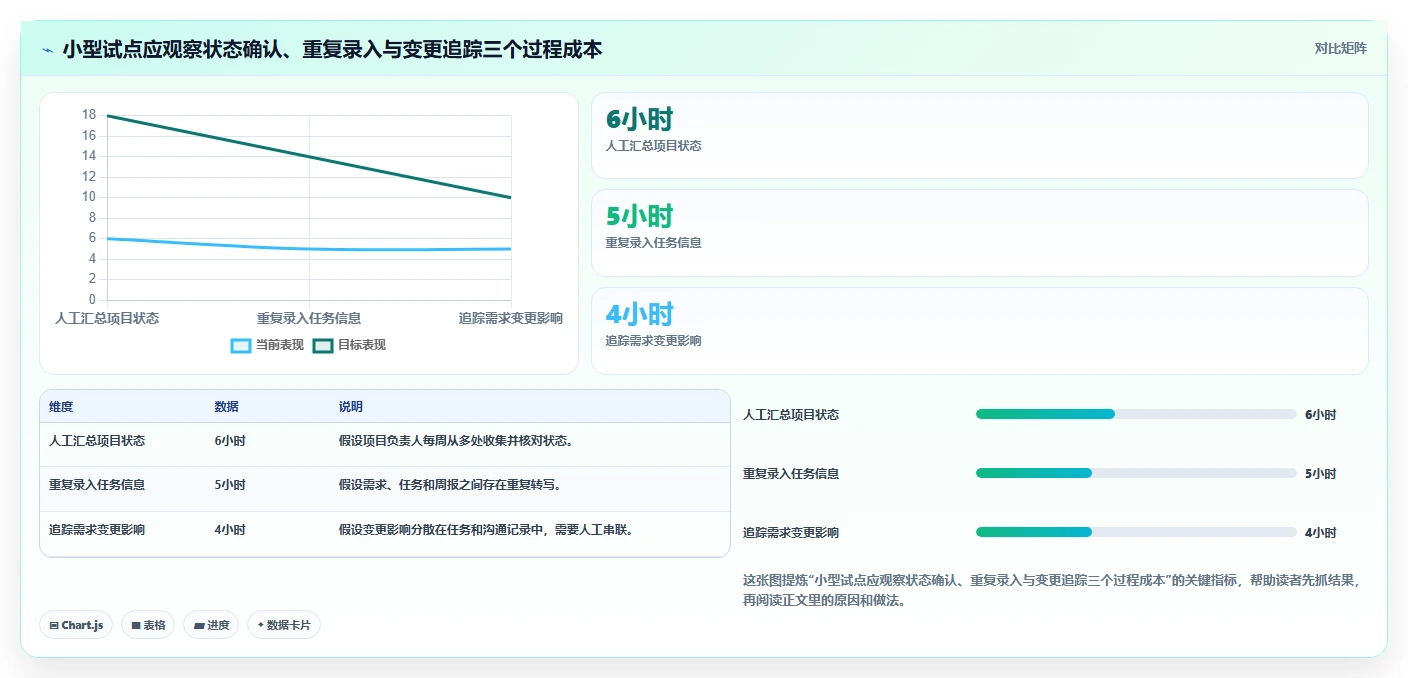Image resolution: width=1408 pixels, height=678 pixels.
Task: Select the 表格 tag
Action: click(x=148, y=625)
